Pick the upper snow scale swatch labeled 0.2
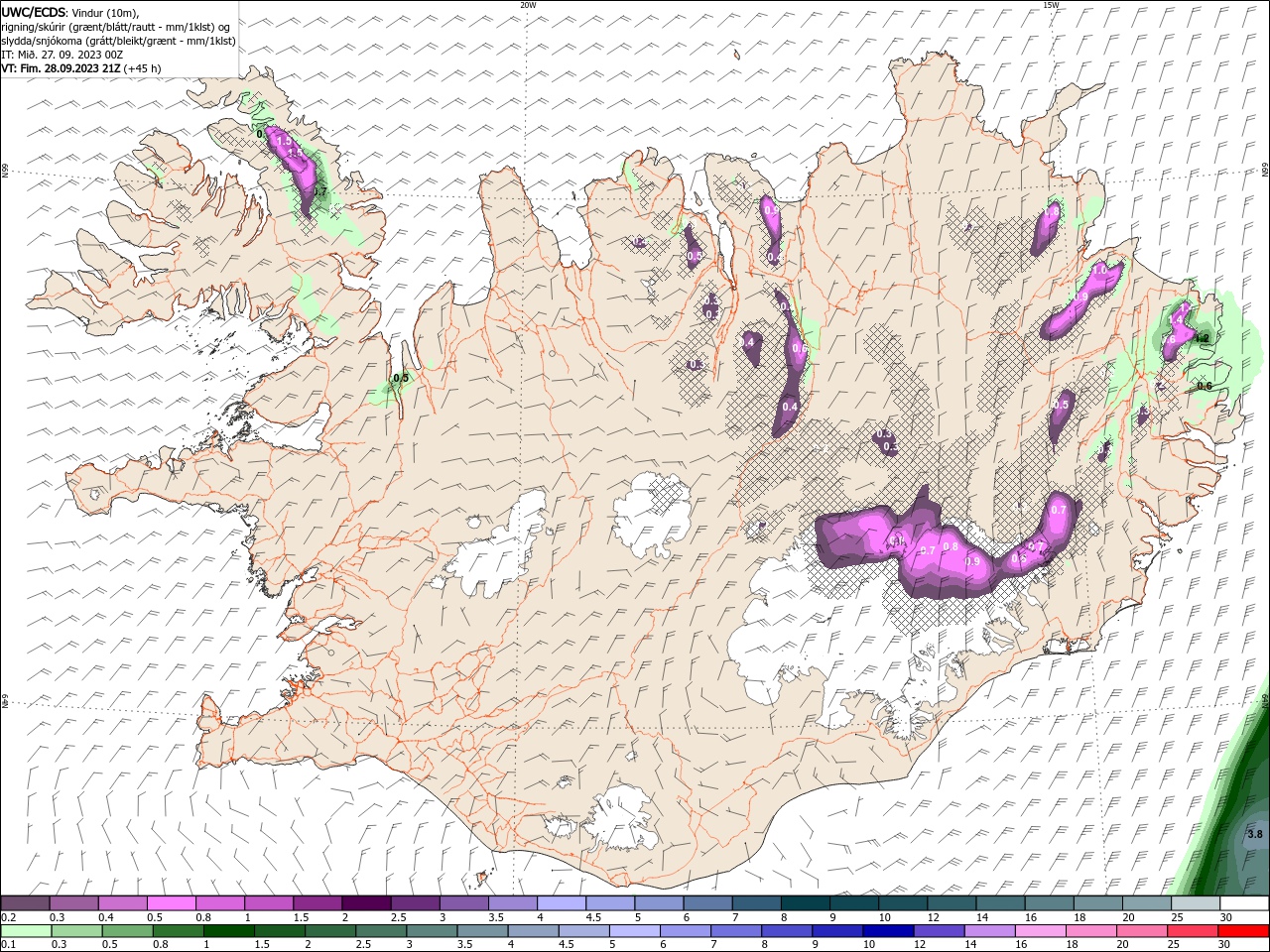Screen dimensions: 1270x952 click(x=25, y=903)
